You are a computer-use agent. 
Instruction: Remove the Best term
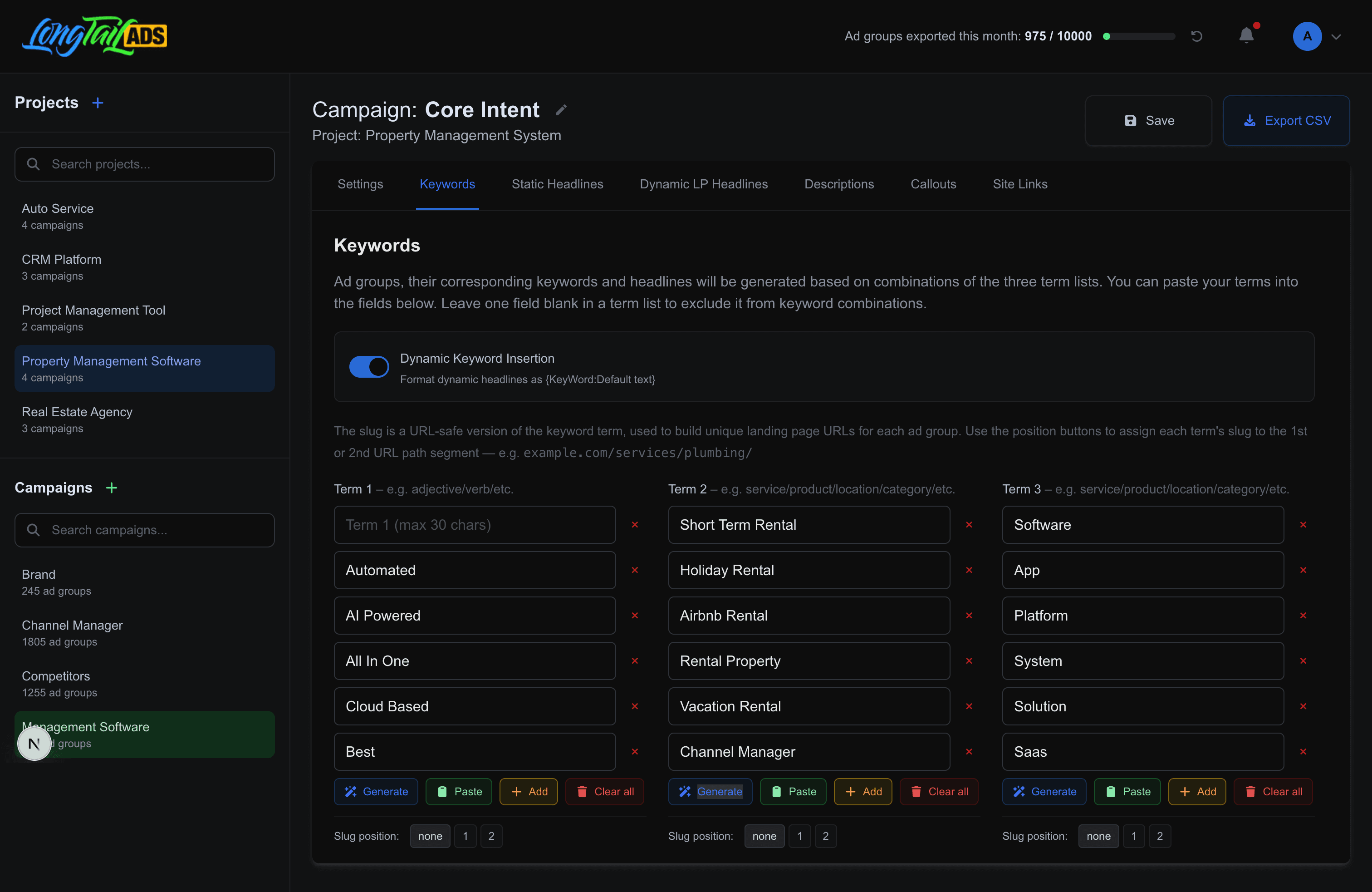(635, 752)
